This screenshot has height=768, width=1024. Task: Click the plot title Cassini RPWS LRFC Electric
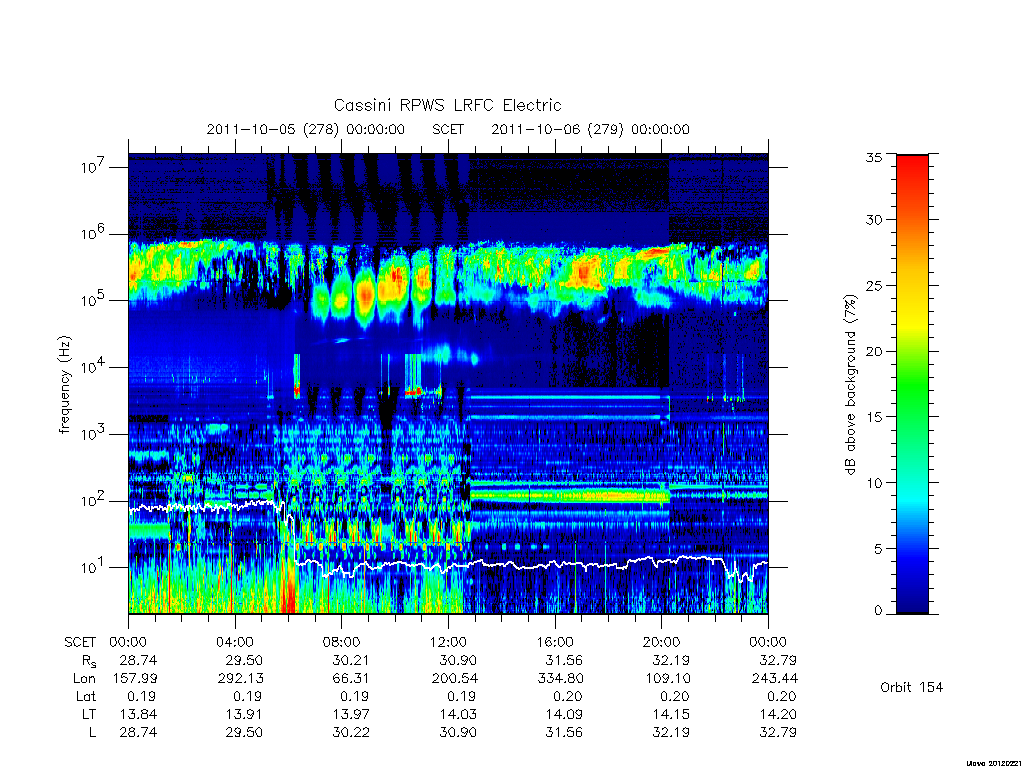point(447,105)
